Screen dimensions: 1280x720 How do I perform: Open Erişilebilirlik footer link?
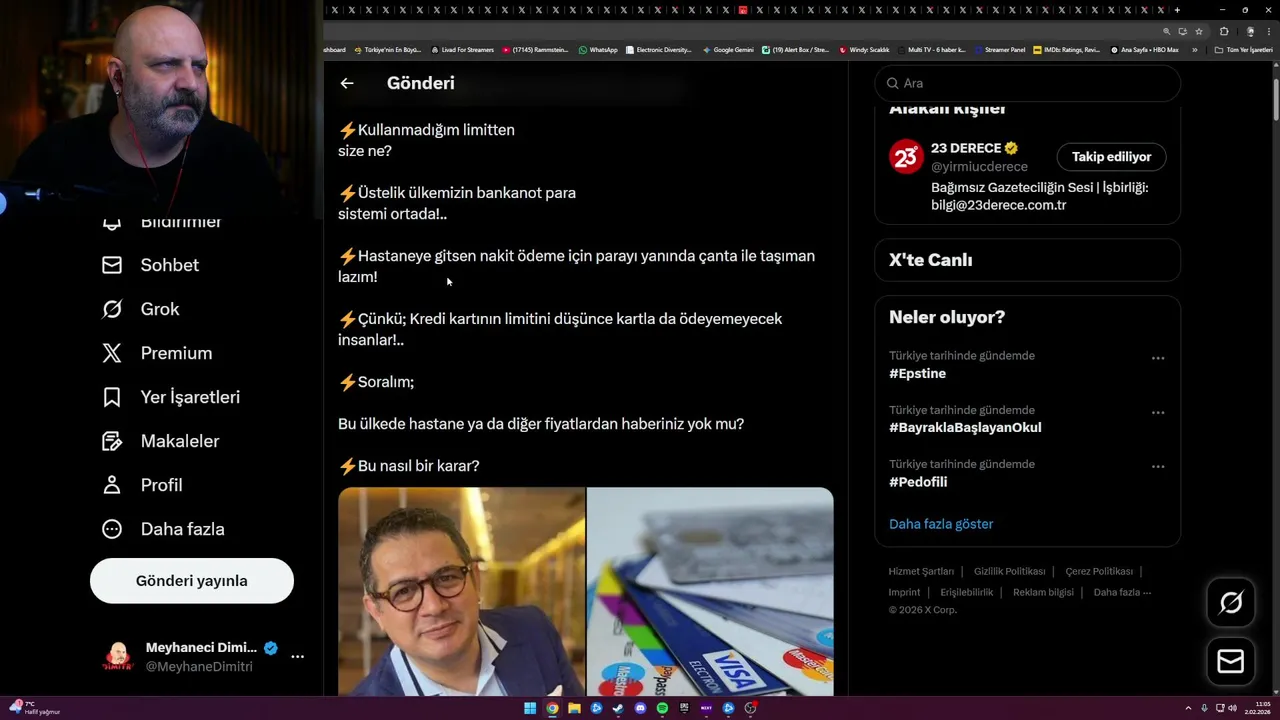point(967,592)
